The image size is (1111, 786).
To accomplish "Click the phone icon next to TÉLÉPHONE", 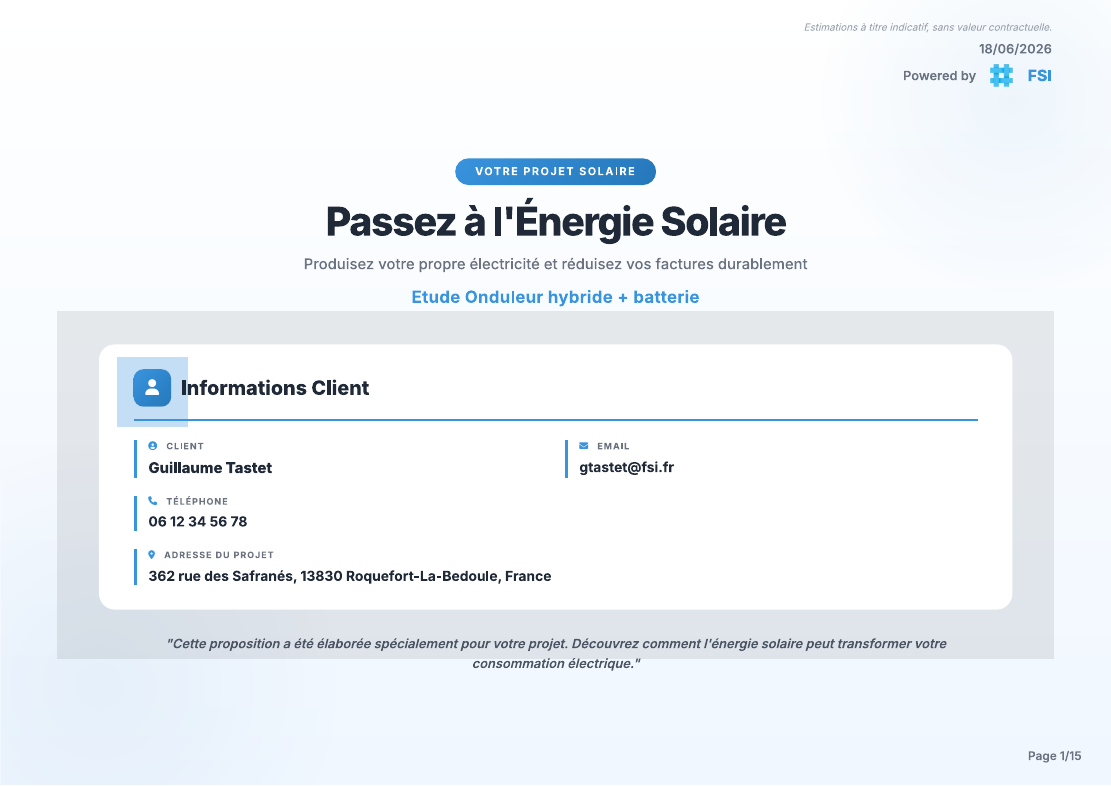I will pyautogui.click(x=152, y=500).
